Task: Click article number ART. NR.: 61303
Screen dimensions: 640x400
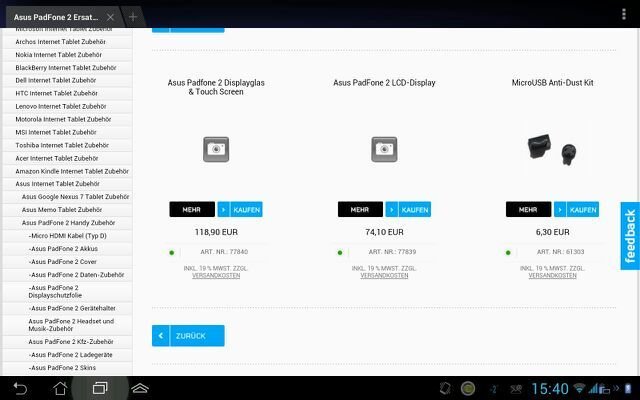Action: (x=560, y=252)
